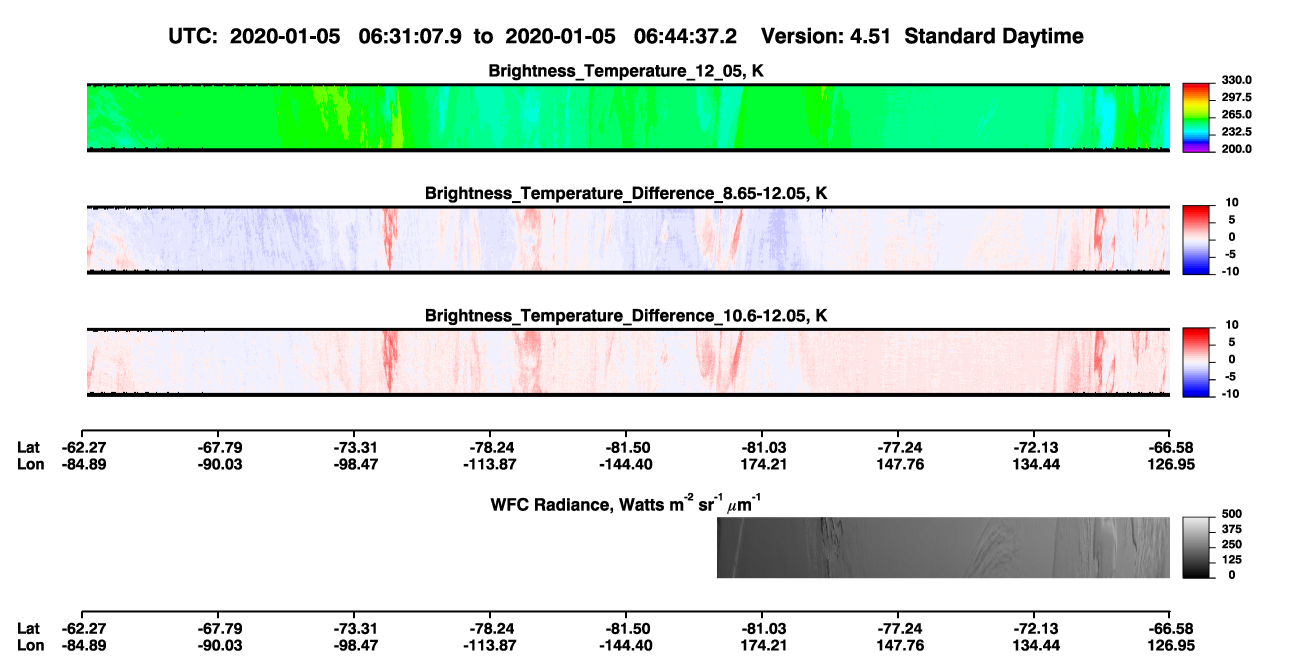Click the grayscale WFC Radiance color bar

tap(1196, 547)
